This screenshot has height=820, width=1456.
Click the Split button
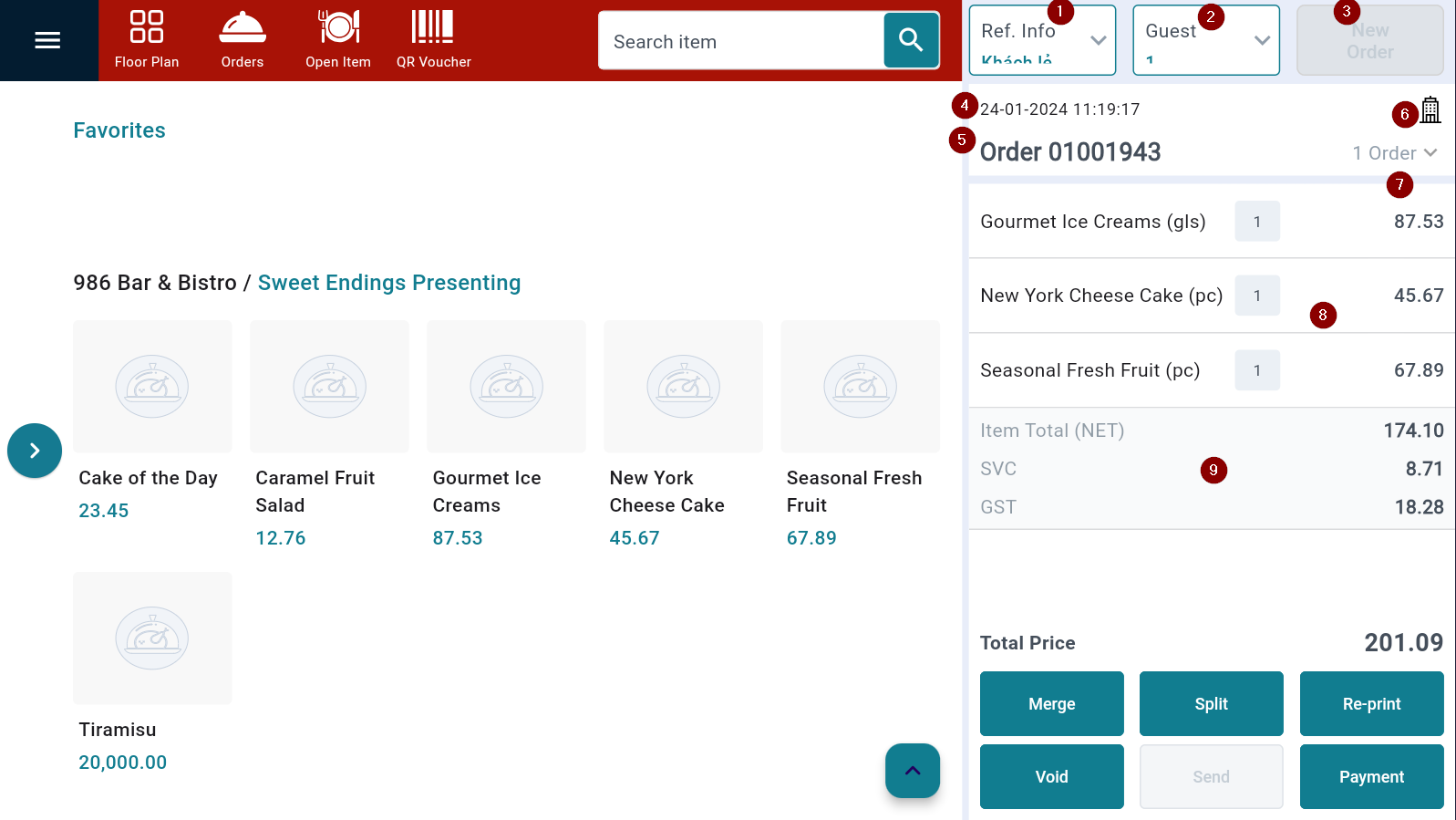click(1211, 703)
